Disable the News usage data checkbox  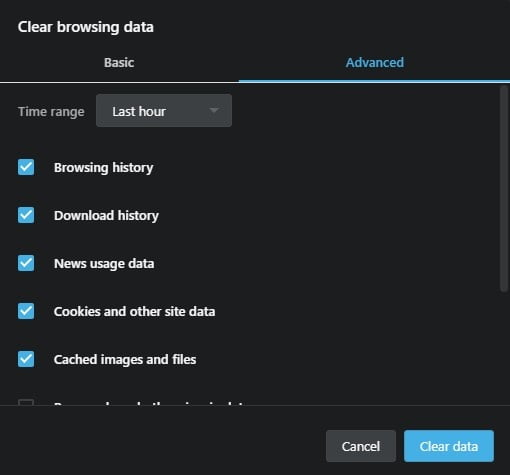coord(26,263)
